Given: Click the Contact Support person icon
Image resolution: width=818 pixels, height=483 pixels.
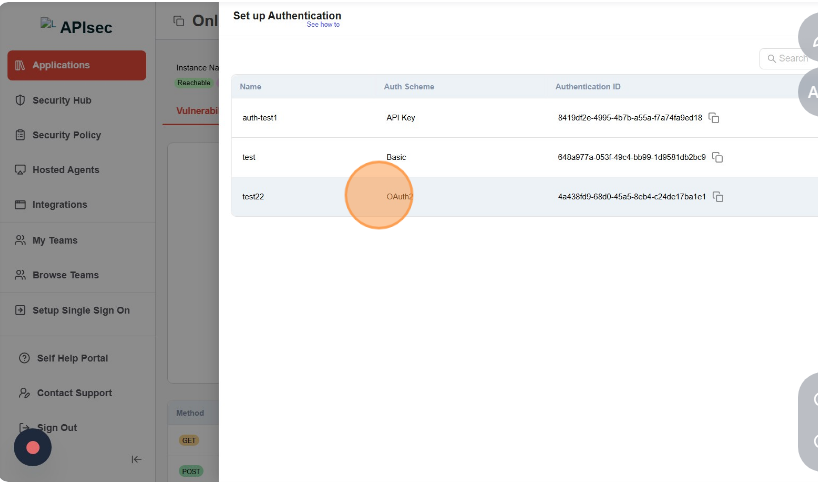Looking at the screenshot, I should (x=24, y=393).
